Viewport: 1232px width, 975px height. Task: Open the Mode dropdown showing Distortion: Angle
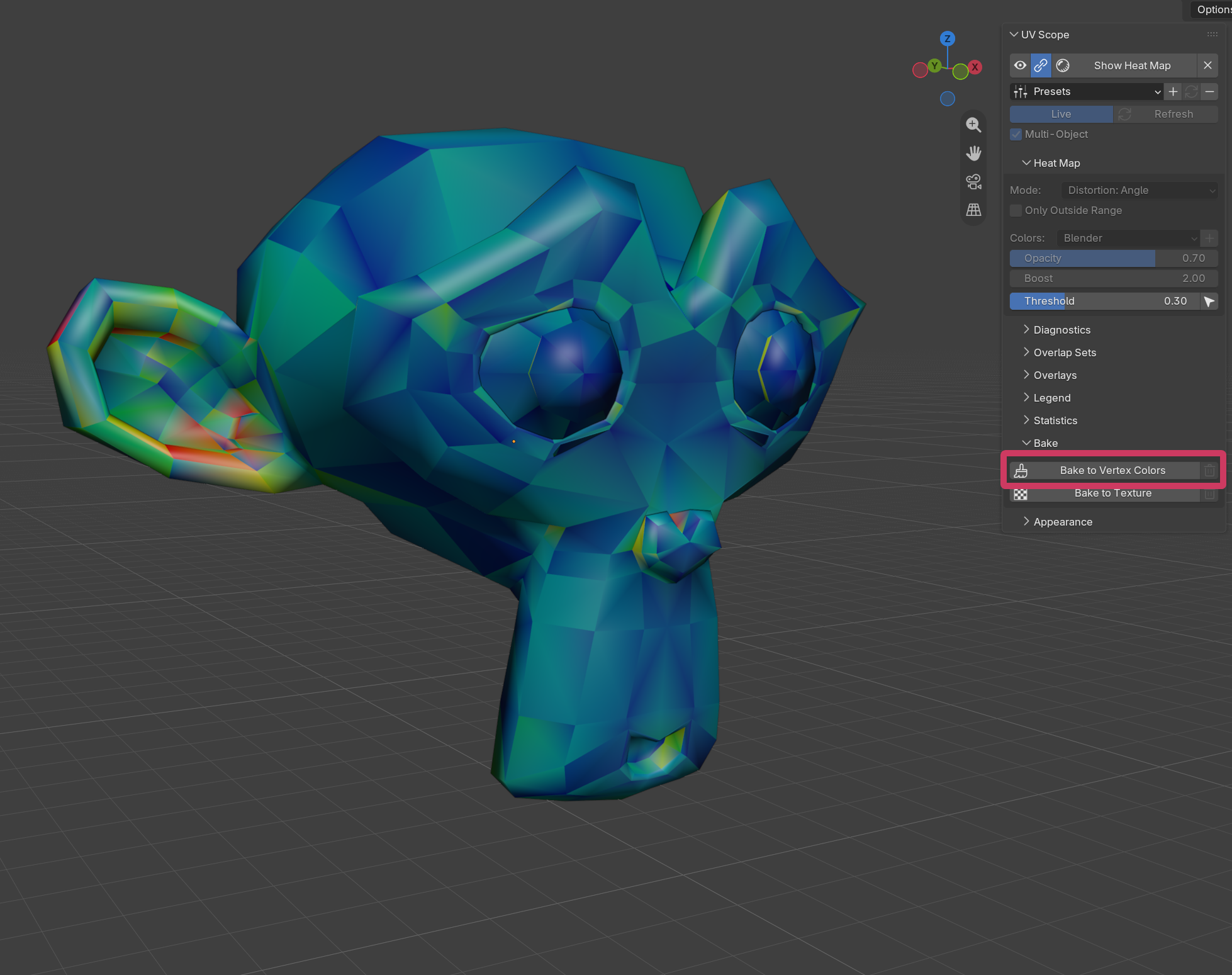[x=1140, y=190]
